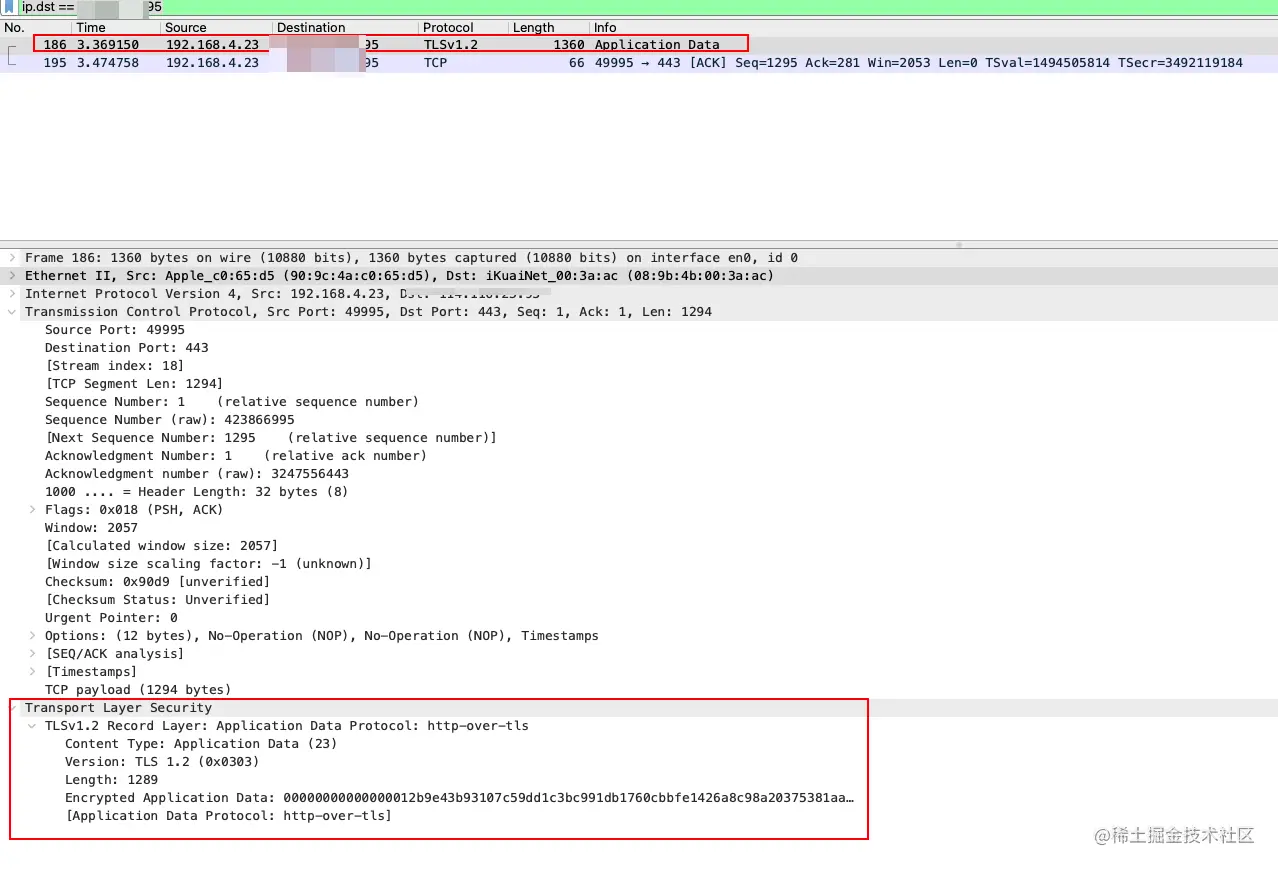1278x869 pixels.
Task: Collapse the Transport Layer Security node
Action: point(13,708)
